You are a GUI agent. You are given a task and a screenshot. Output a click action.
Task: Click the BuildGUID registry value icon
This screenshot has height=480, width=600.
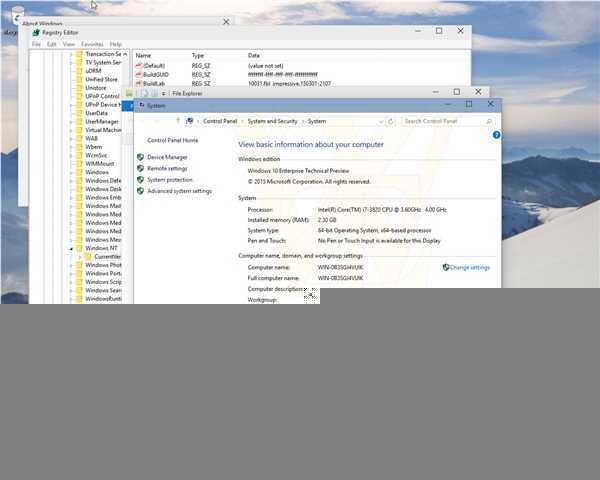(x=139, y=74)
